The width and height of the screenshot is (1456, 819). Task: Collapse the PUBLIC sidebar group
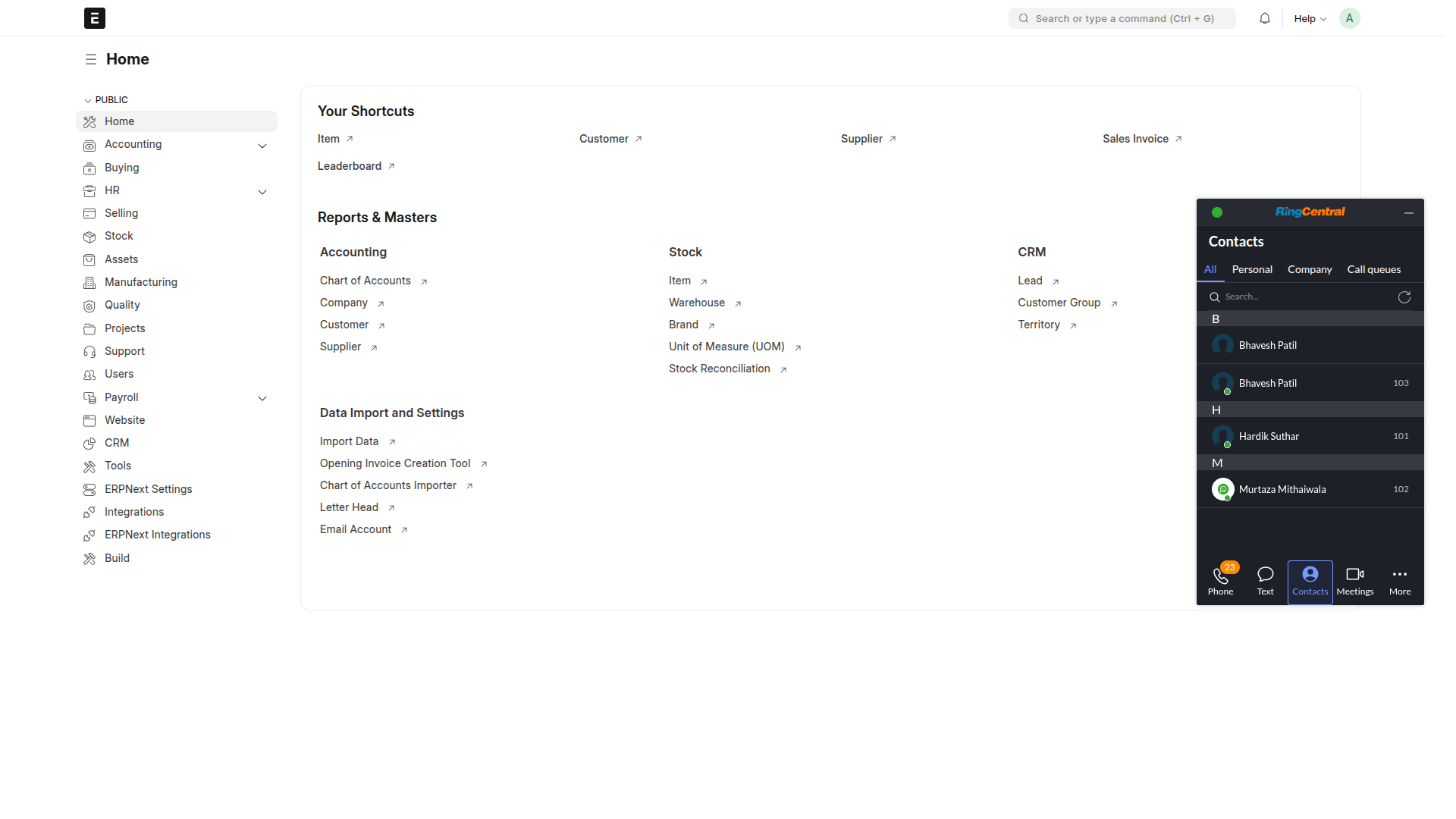coord(88,99)
